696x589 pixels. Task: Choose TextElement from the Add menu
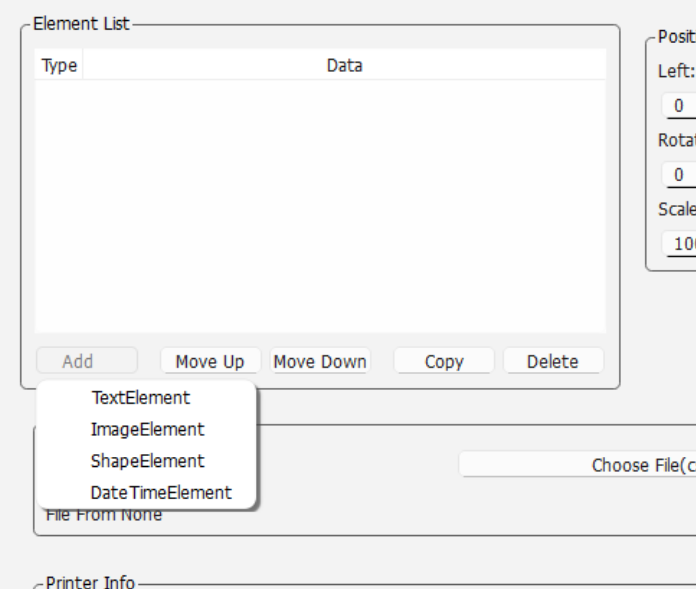pos(146,398)
